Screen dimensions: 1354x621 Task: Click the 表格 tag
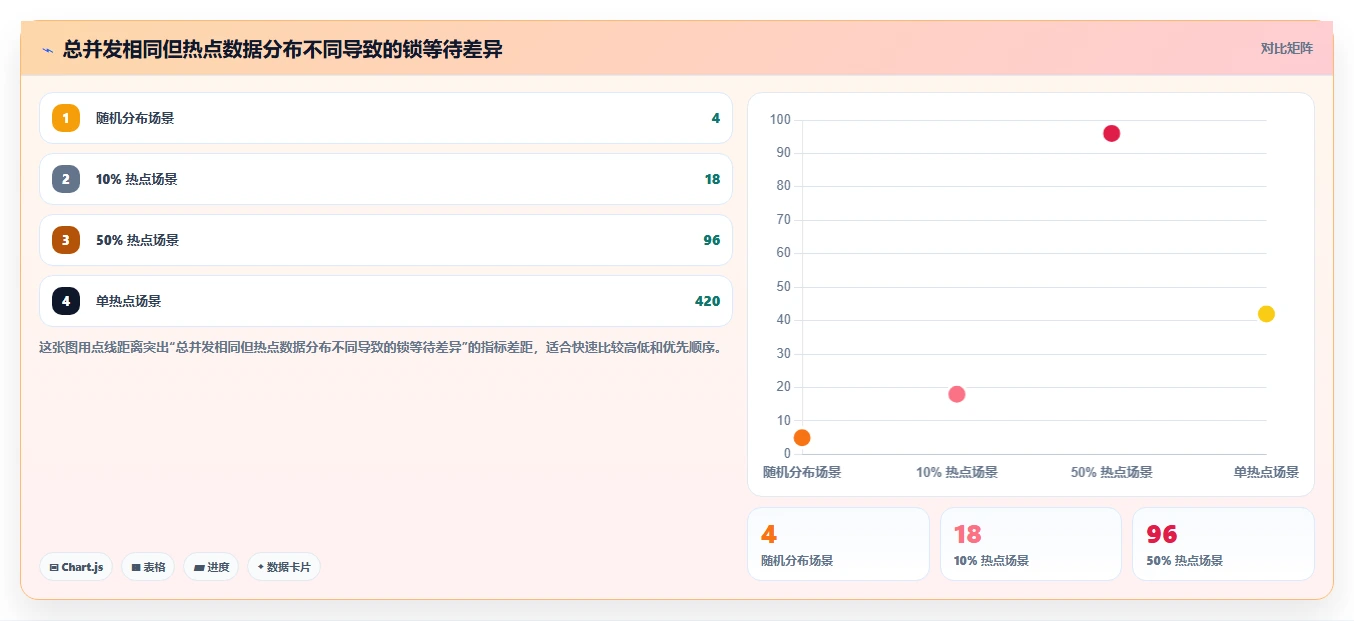[148, 567]
